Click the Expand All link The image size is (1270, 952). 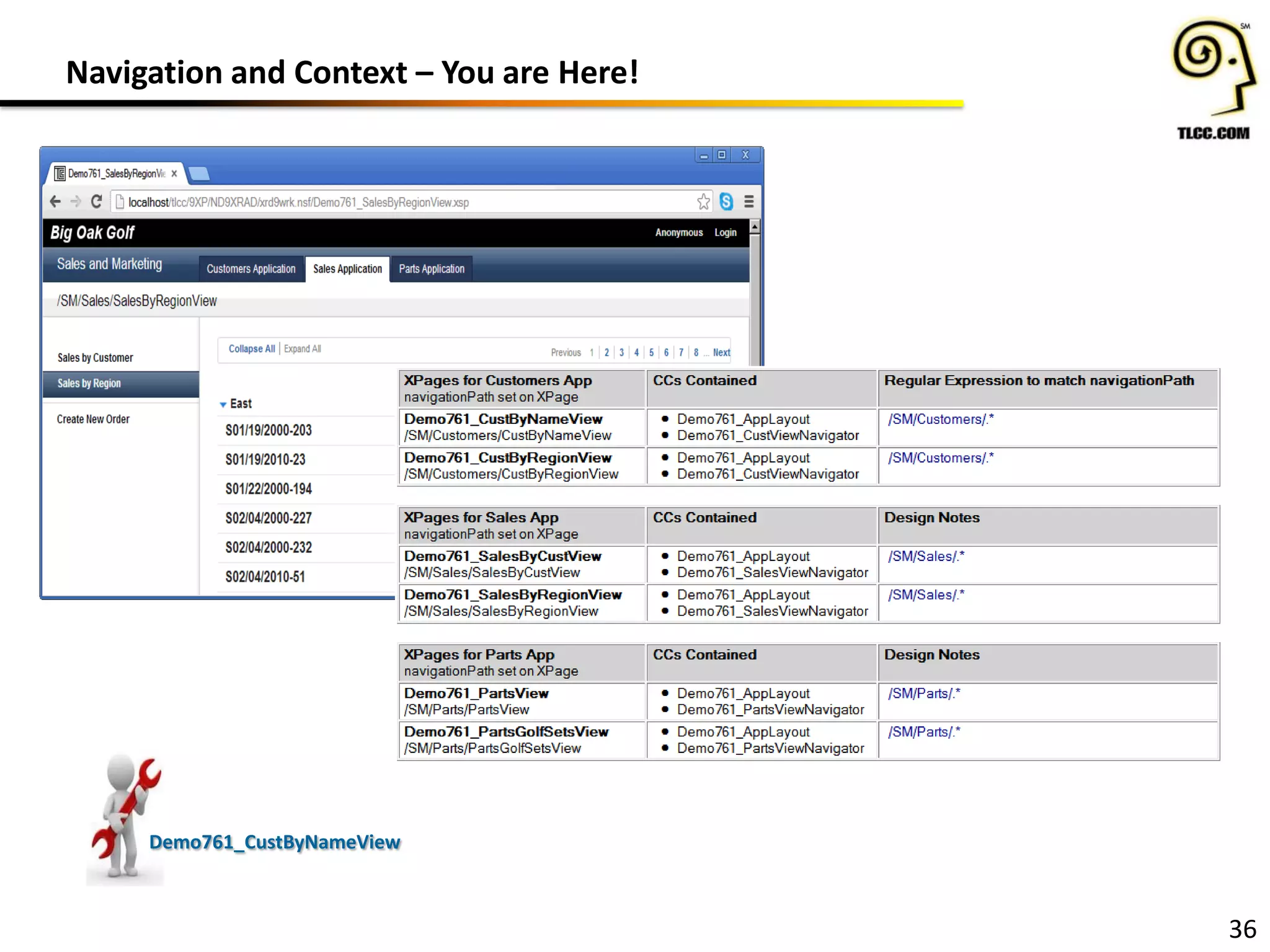pos(303,349)
